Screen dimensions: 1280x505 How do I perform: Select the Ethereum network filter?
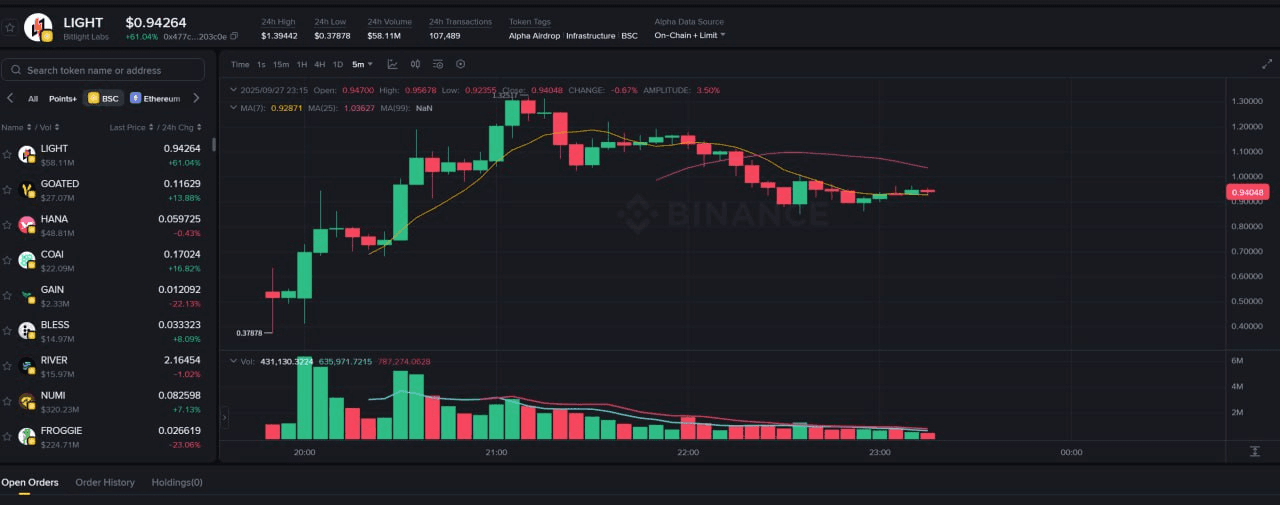[x=155, y=98]
